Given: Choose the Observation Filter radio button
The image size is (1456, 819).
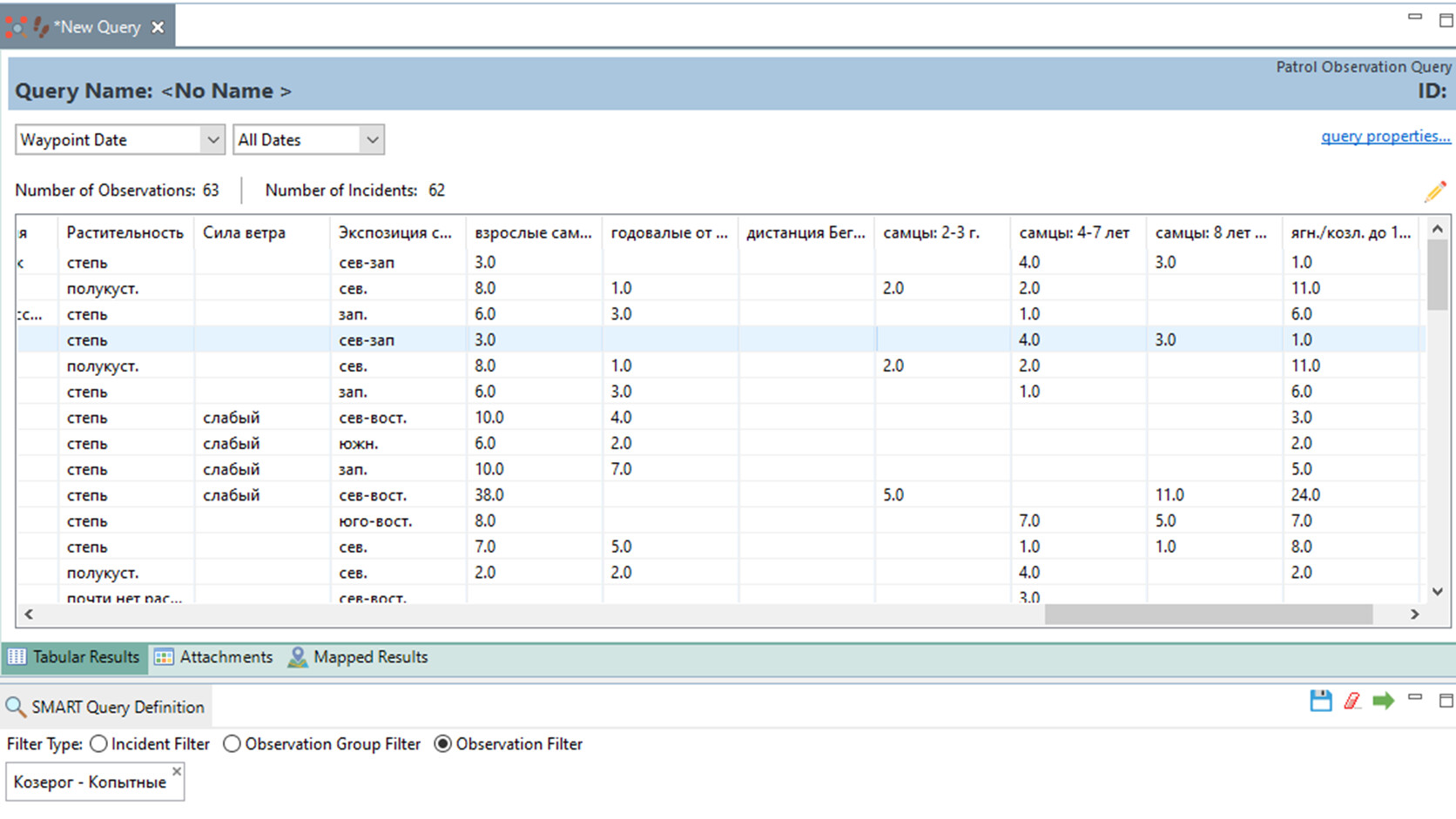Looking at the screenshot, I should click(x=443, y=744).
